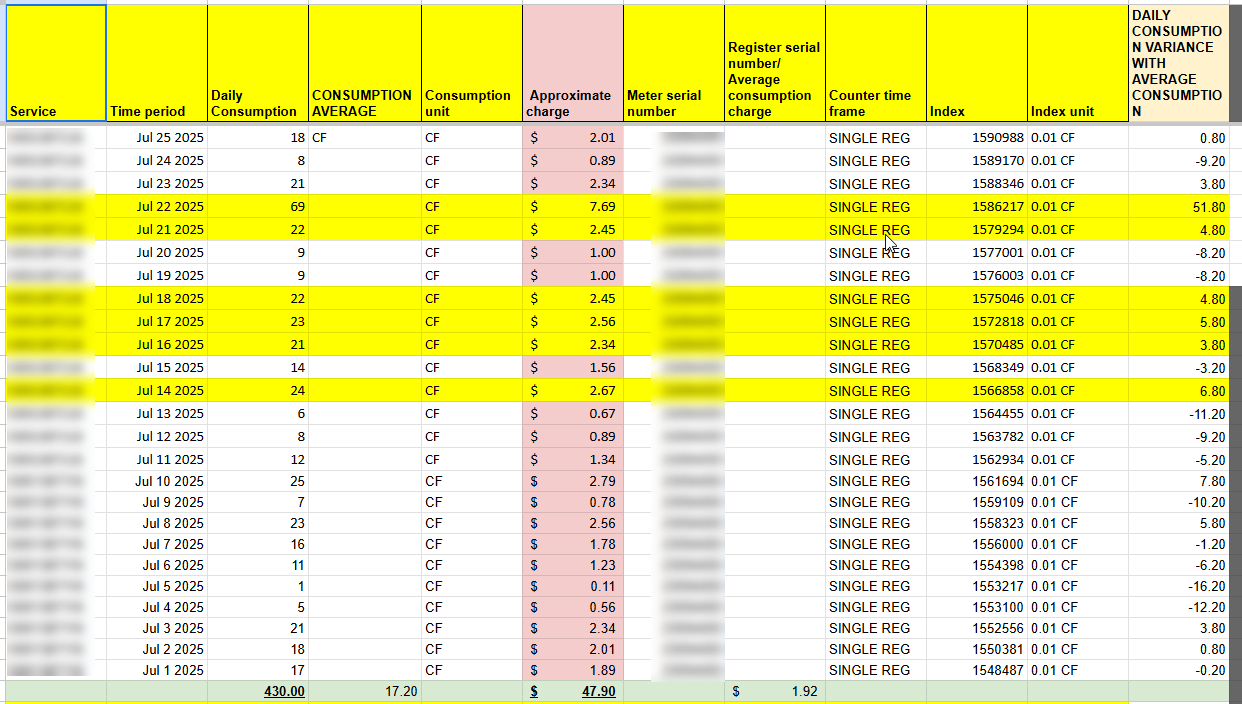Select index value 1577001
This screenshot has width=1242, height=704.
[977, 253]
